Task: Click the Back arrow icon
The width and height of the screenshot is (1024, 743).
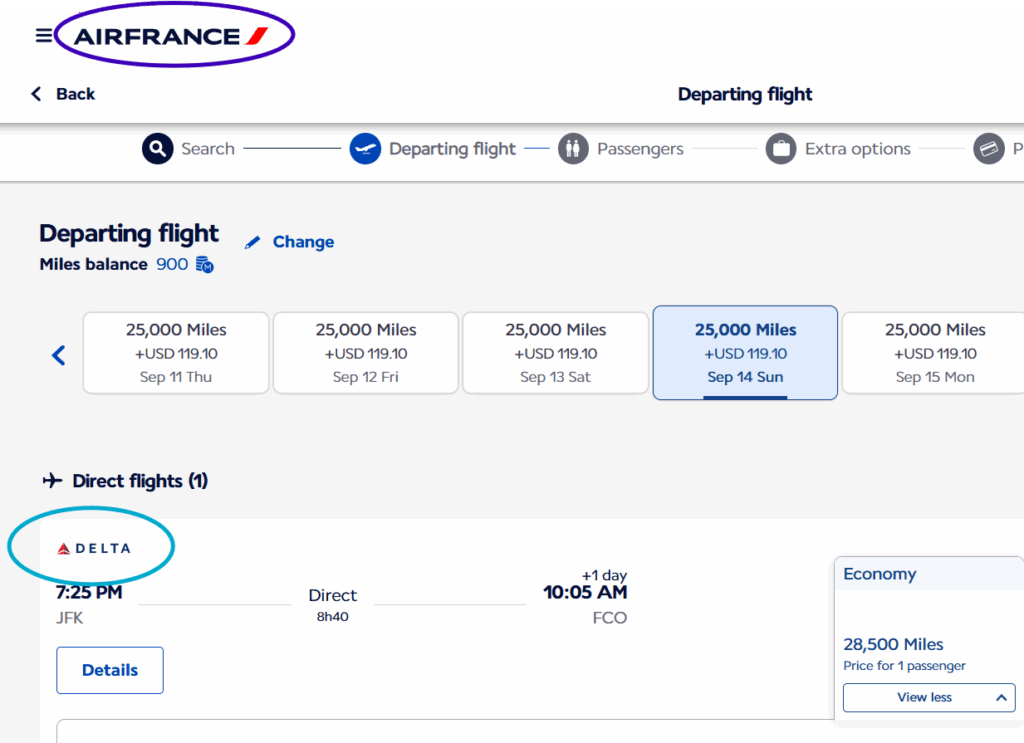Action: (x=37, y=94)
